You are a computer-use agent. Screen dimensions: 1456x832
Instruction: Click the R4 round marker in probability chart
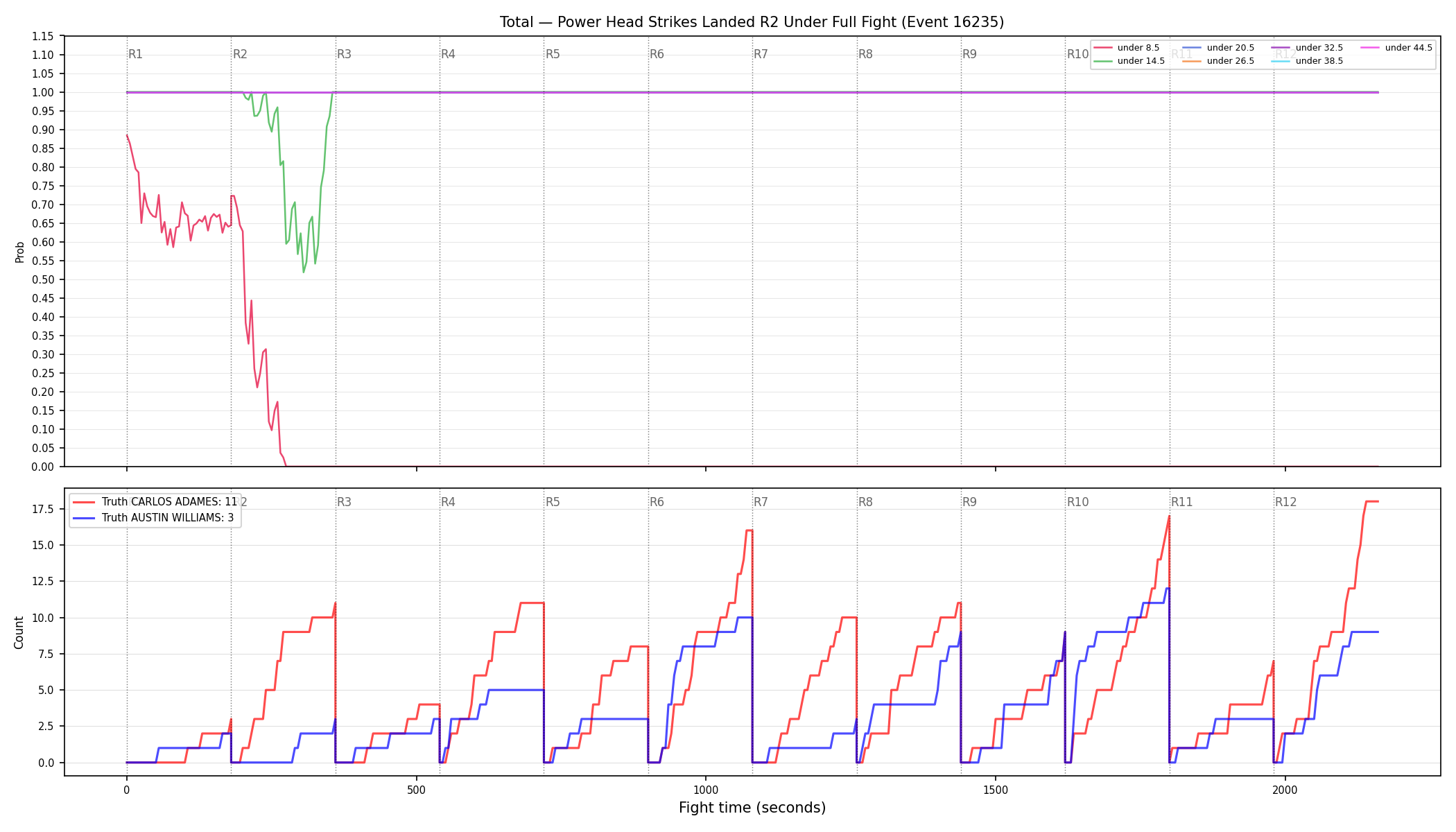[448, 54]
